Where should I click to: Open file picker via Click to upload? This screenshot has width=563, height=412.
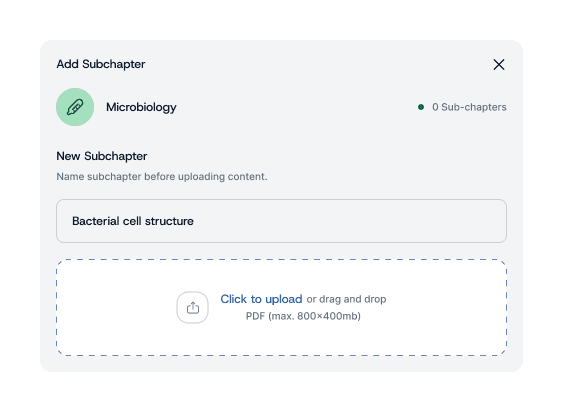coord(261,299)
